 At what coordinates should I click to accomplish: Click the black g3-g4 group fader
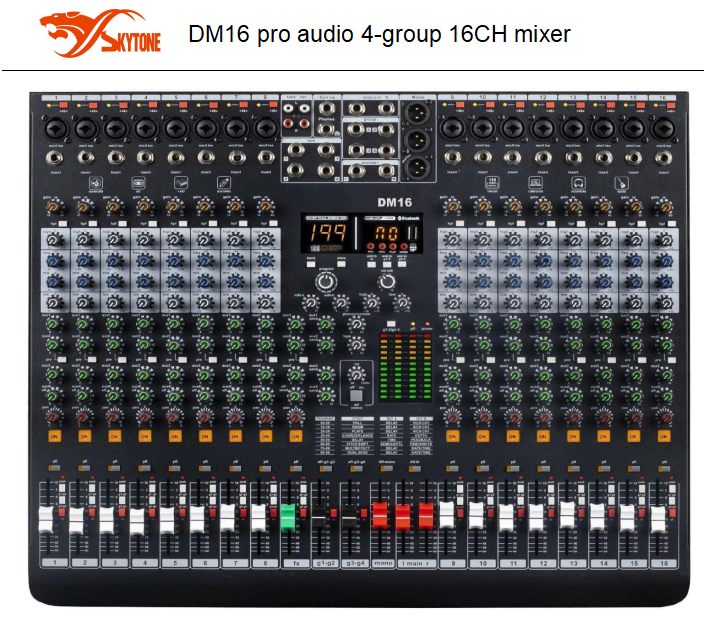pos(349,517)
